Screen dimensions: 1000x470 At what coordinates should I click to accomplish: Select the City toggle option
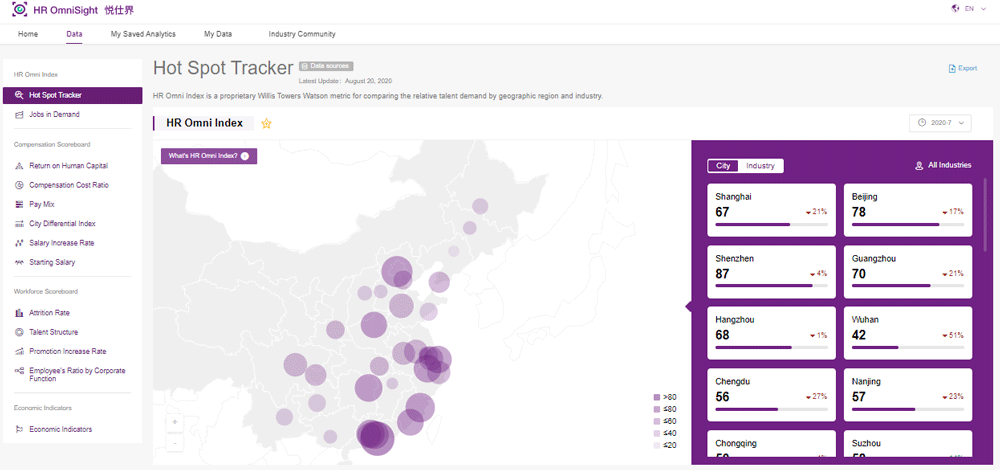(723, 166)
